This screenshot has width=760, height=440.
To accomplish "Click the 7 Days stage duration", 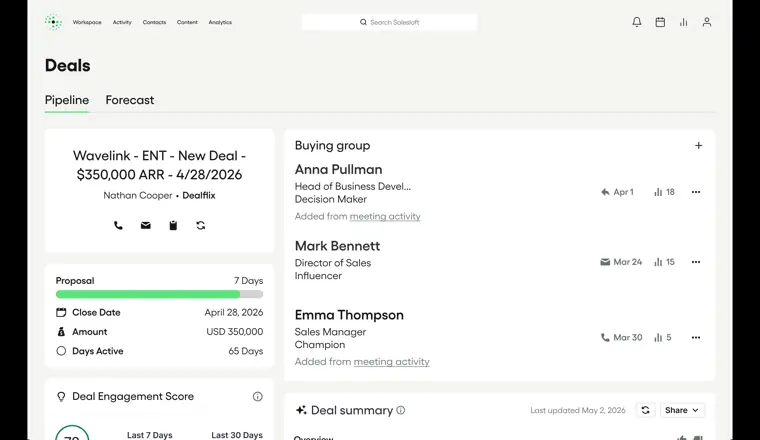I will 249,281.
